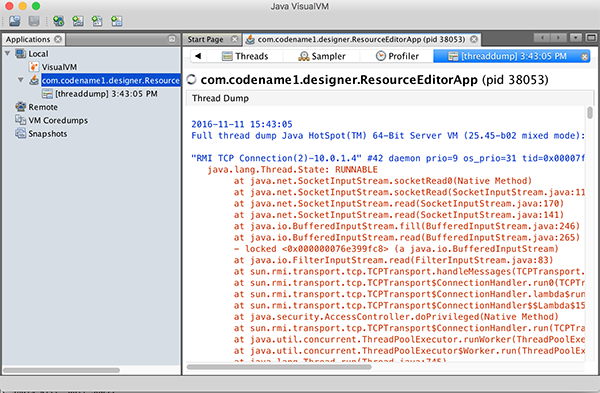Image resolution: width=600 pixels, height=393 pixels.
Task: Click the socketRead0(Native Method) stack line
Action: (x=383, y=181)
